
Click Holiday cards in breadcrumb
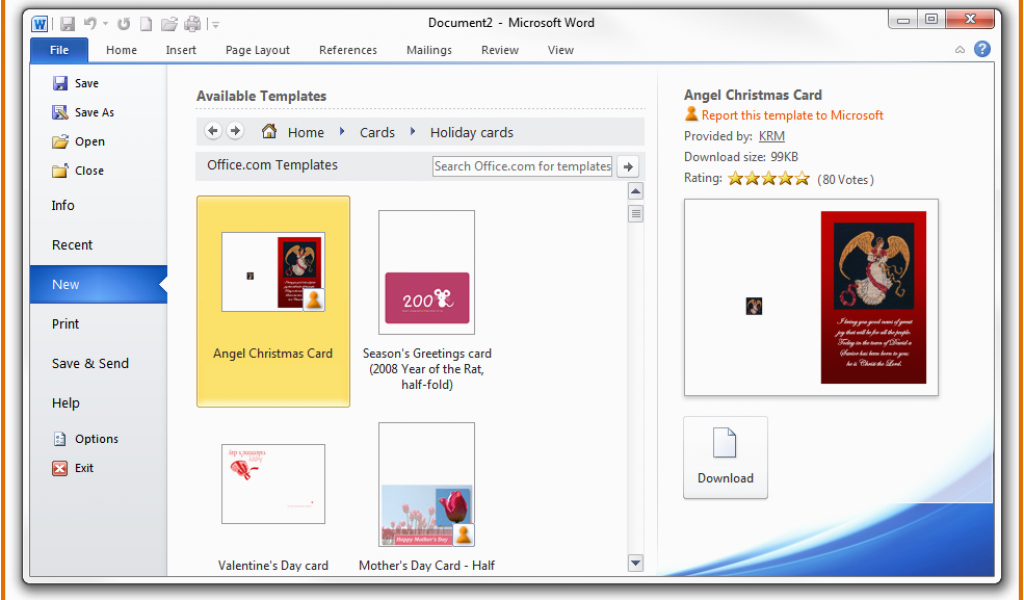pos(472,133)
